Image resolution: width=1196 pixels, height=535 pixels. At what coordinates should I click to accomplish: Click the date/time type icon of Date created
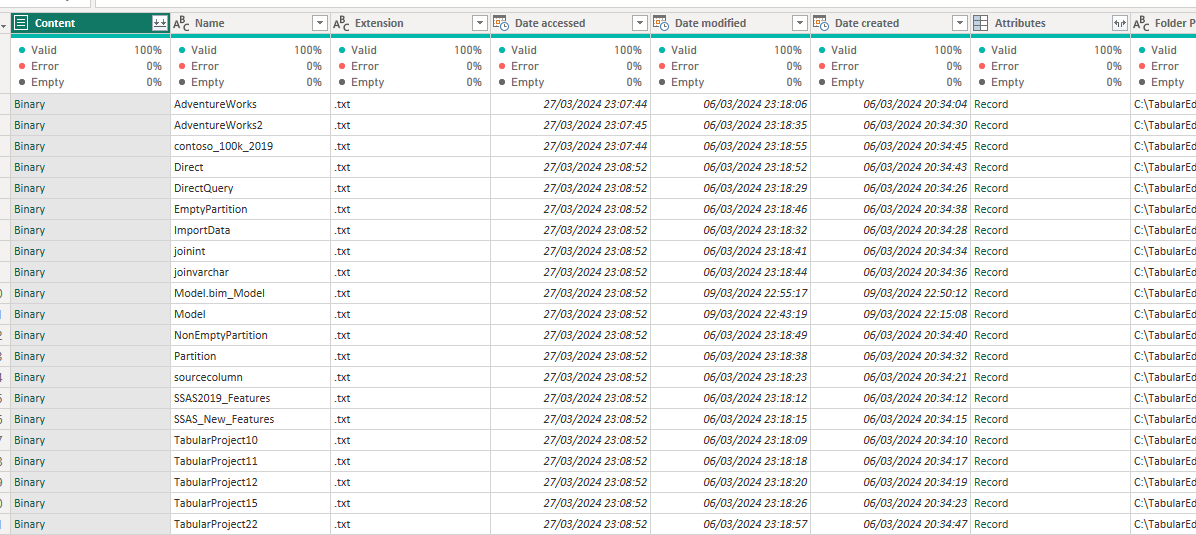pos(821,24)
